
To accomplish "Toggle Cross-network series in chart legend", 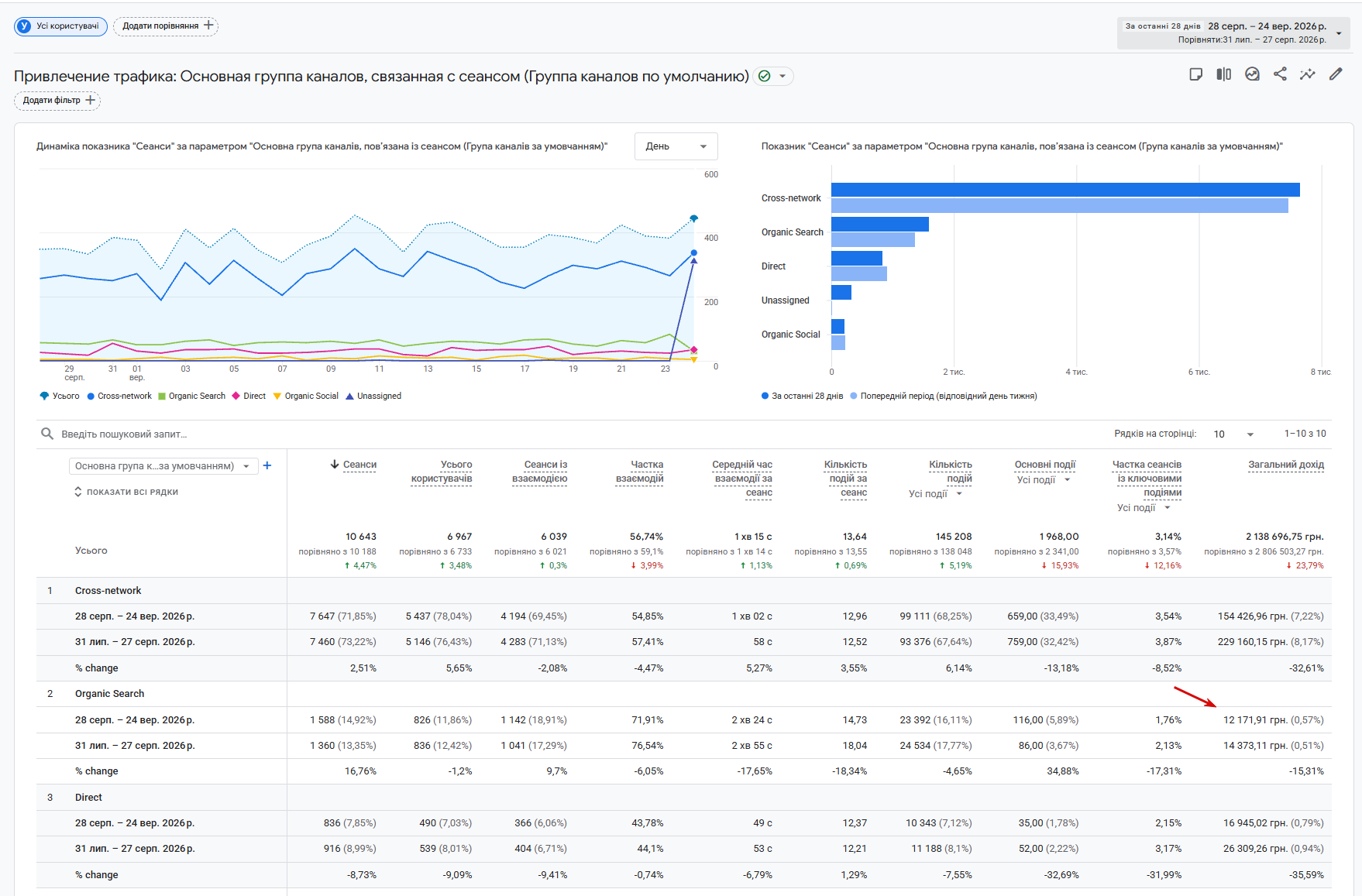I will click(x=119, y=396).
